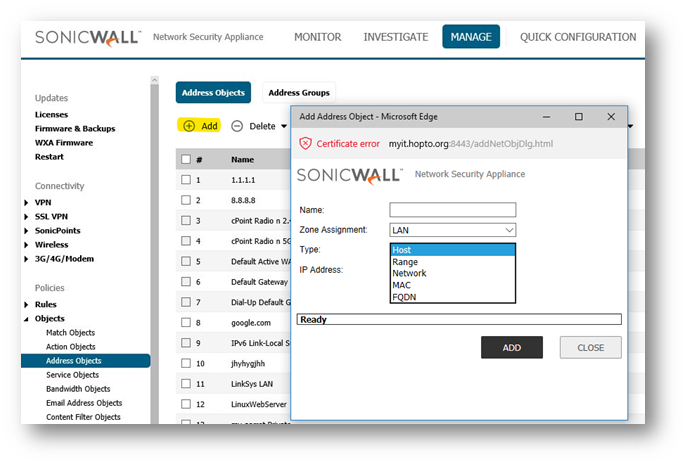Switch to Address Objects tab

(x=213, y=92)
